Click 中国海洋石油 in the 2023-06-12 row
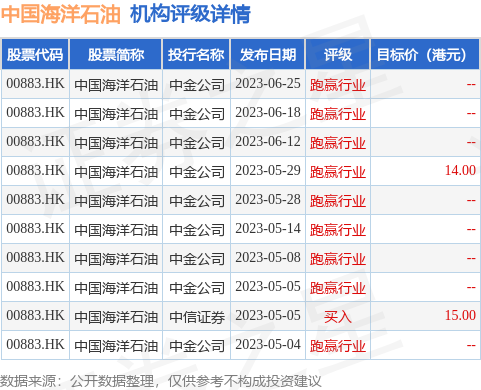481x390 pixels. 116,143
